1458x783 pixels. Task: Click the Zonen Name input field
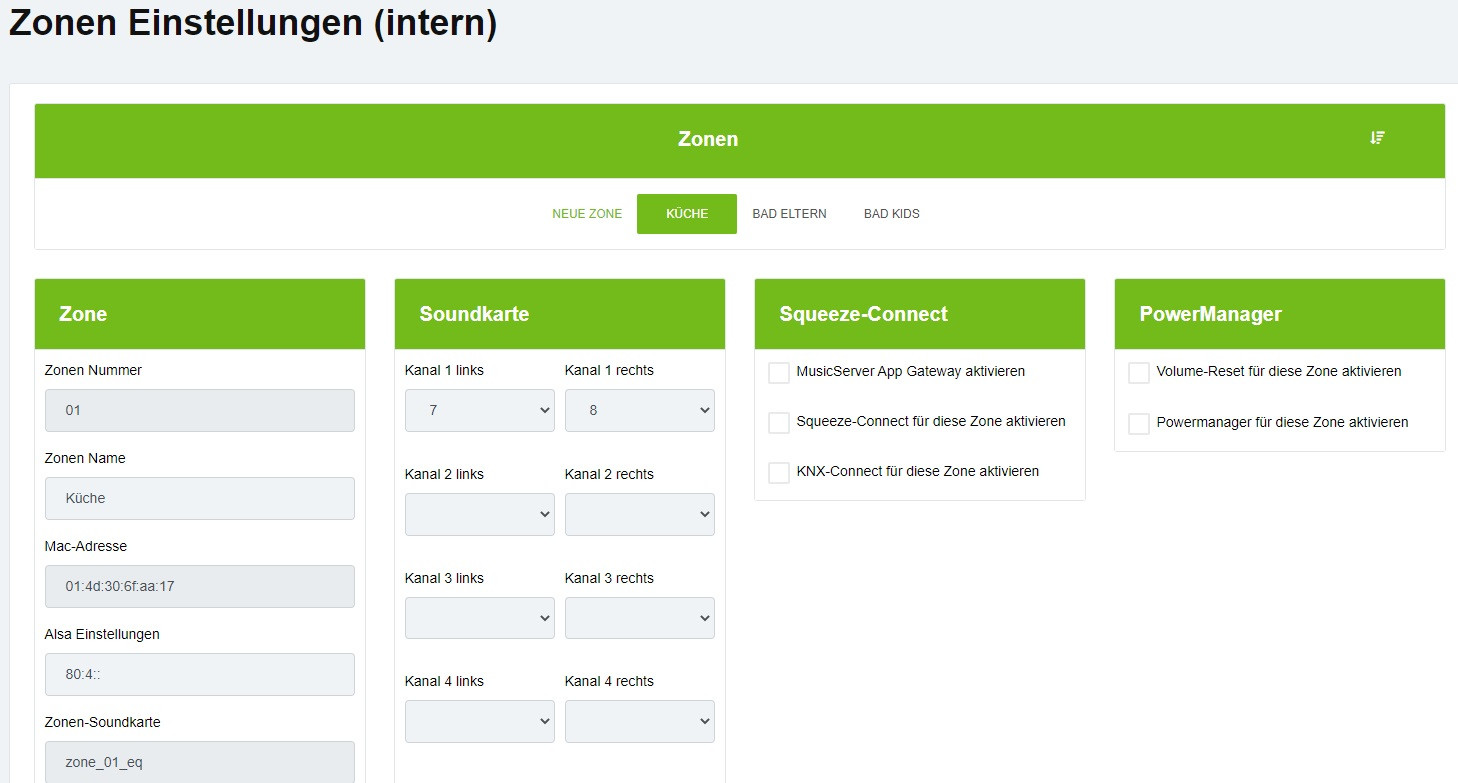[200, 498]
